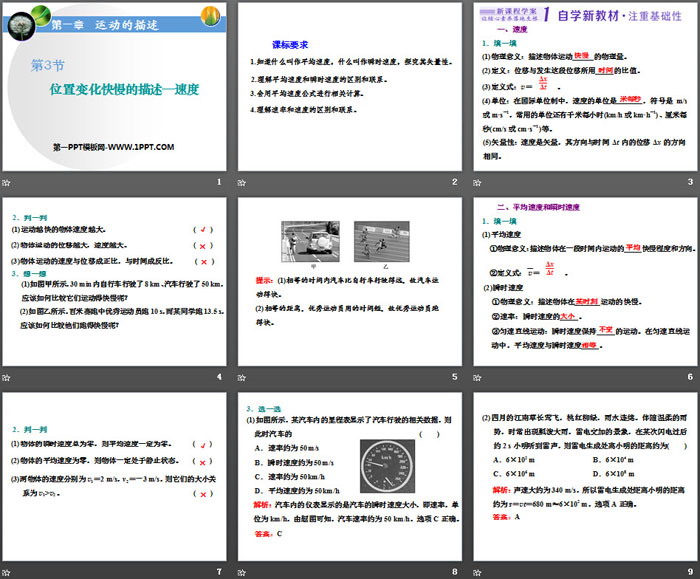The width and height of the screenshot is (700, 579).
Task: Select the 课标要求 slide thumbnail
Action: (x=349, y=86)
